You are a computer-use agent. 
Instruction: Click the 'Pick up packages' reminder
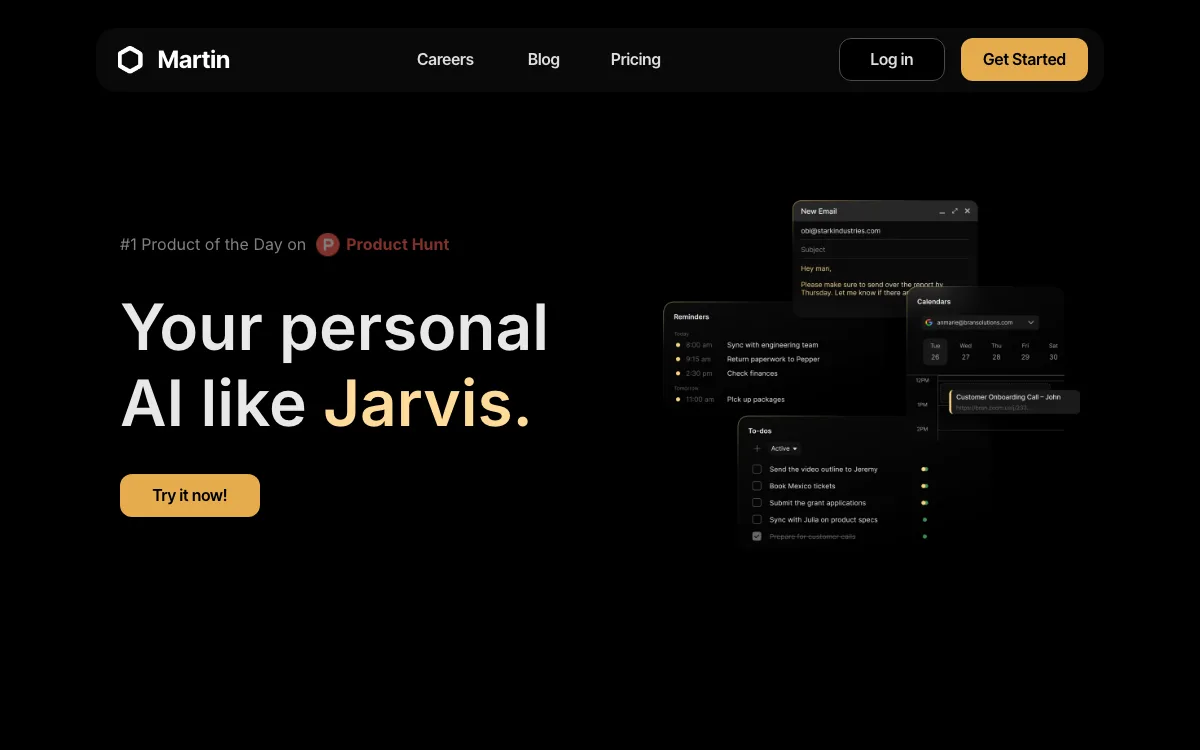click(756, 399)
